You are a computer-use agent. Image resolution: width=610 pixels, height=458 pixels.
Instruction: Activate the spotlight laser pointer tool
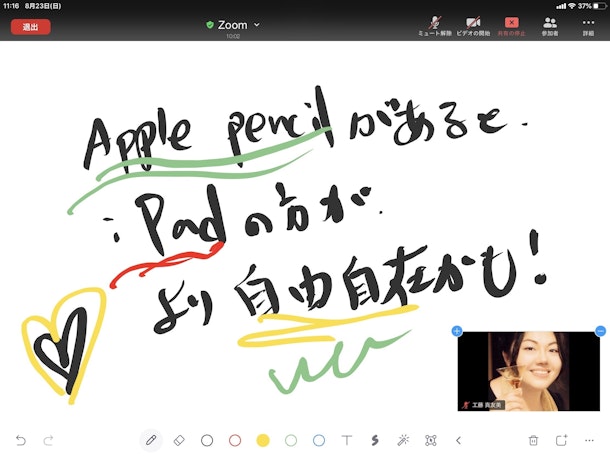[403, 440]
